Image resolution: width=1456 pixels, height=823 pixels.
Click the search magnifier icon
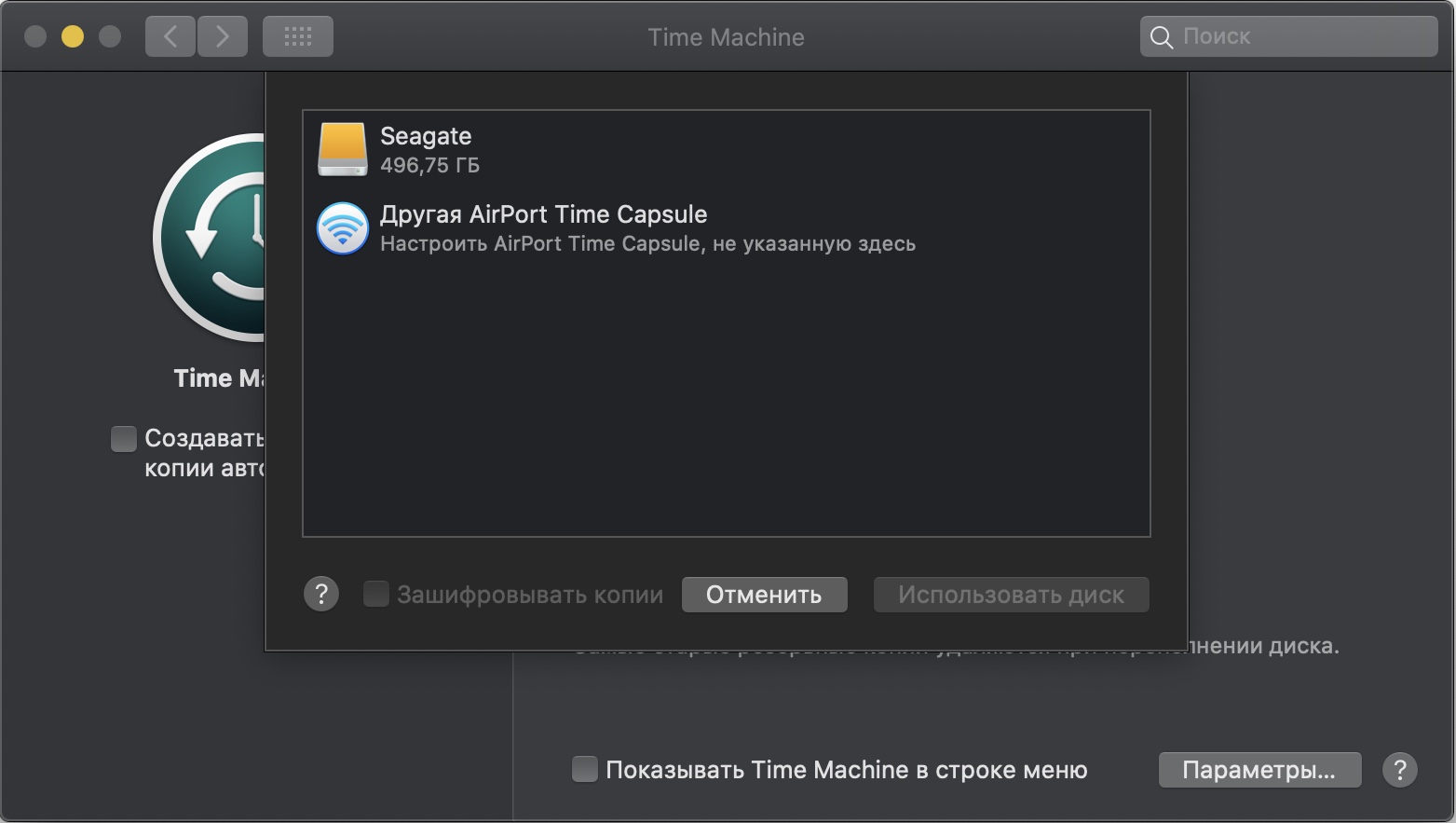click(1162, 37)
